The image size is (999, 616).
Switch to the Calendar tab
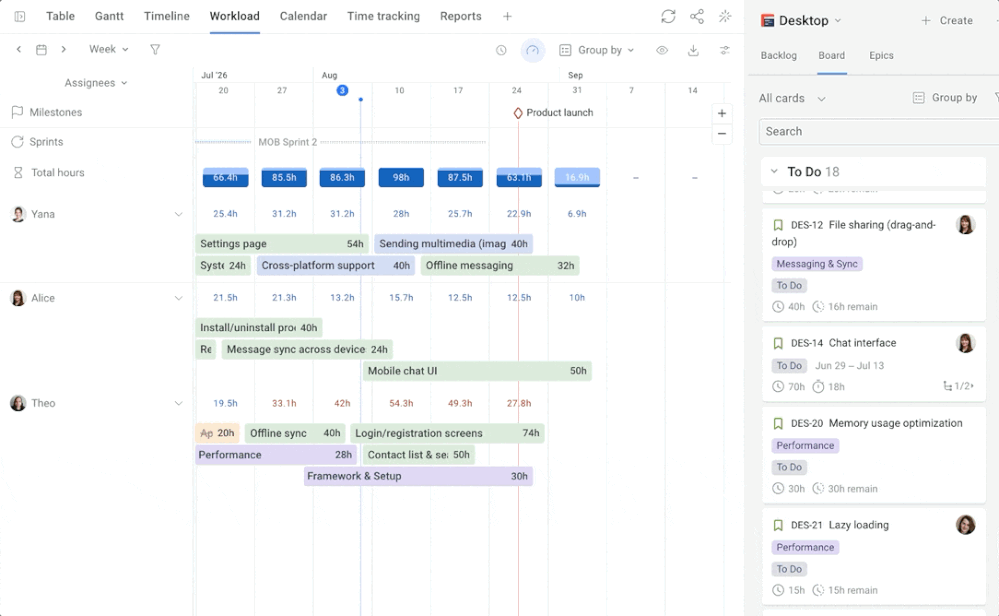(303, 16)
